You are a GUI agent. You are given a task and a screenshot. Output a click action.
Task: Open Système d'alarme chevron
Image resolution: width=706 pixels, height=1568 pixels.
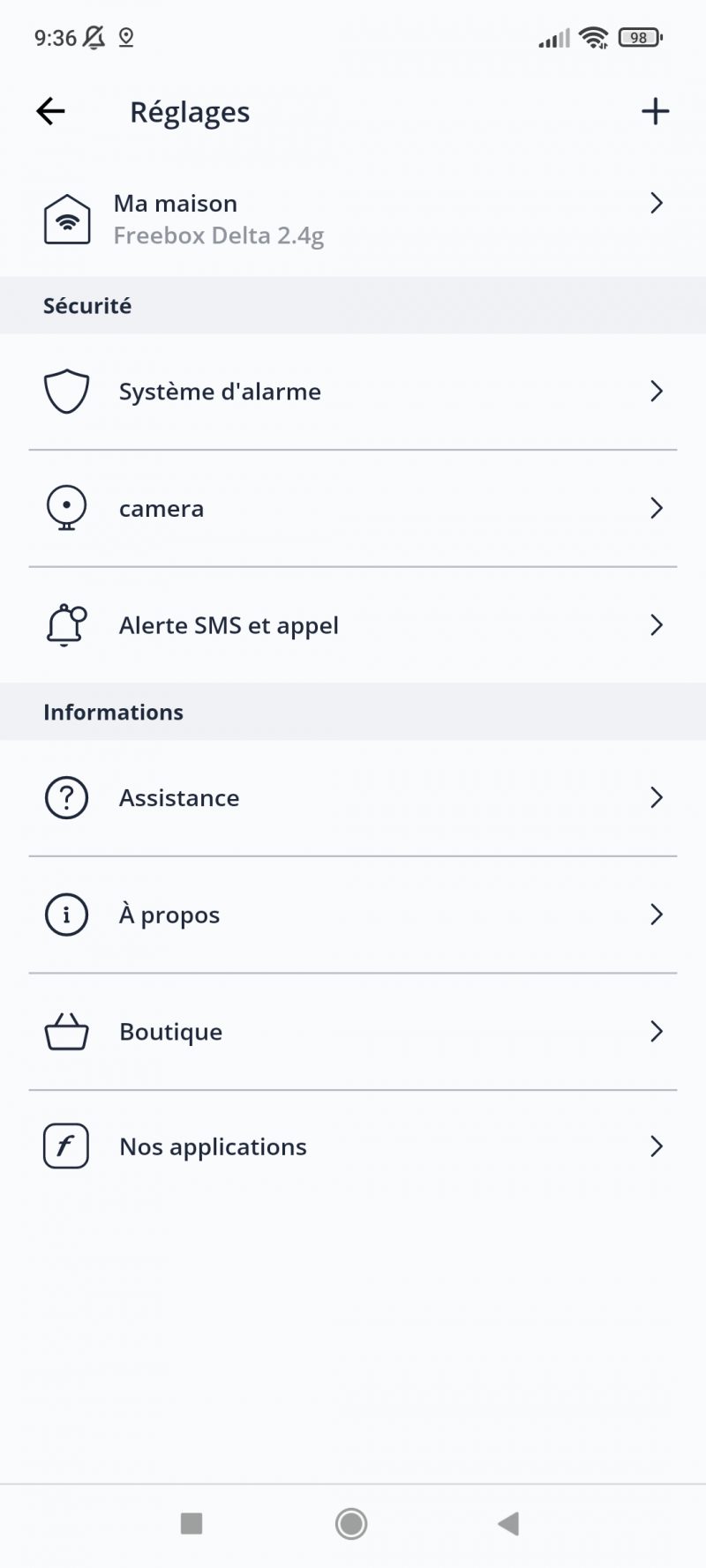(x=656, y=392)
